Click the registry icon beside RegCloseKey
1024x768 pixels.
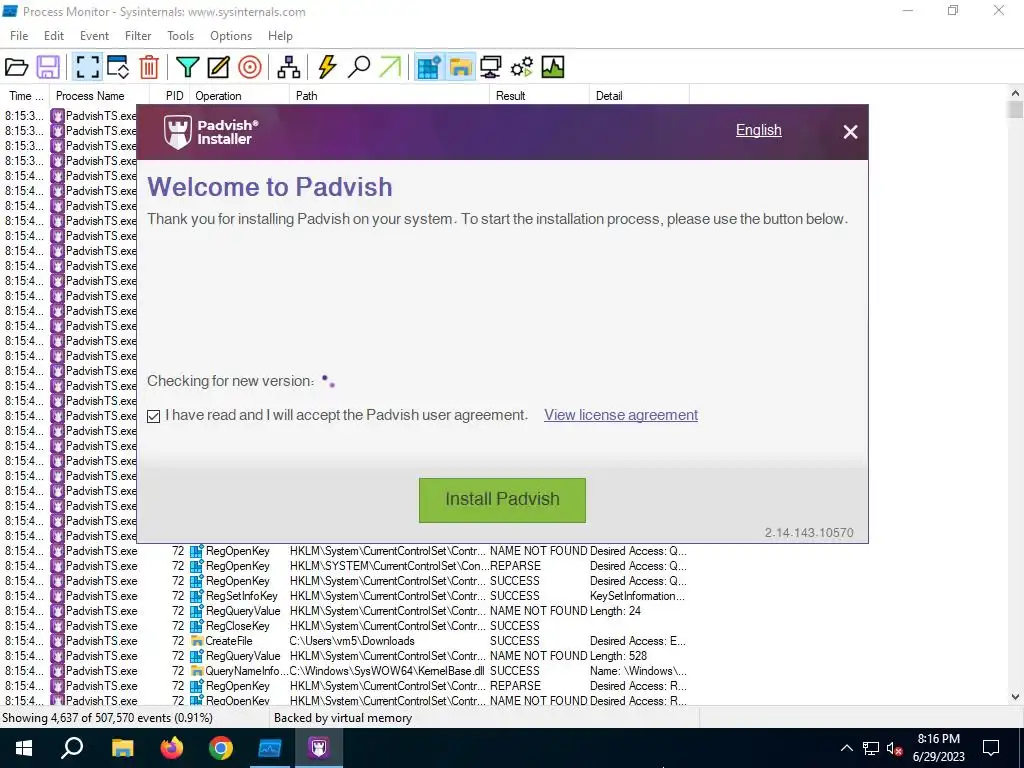[x=197, y=626]
